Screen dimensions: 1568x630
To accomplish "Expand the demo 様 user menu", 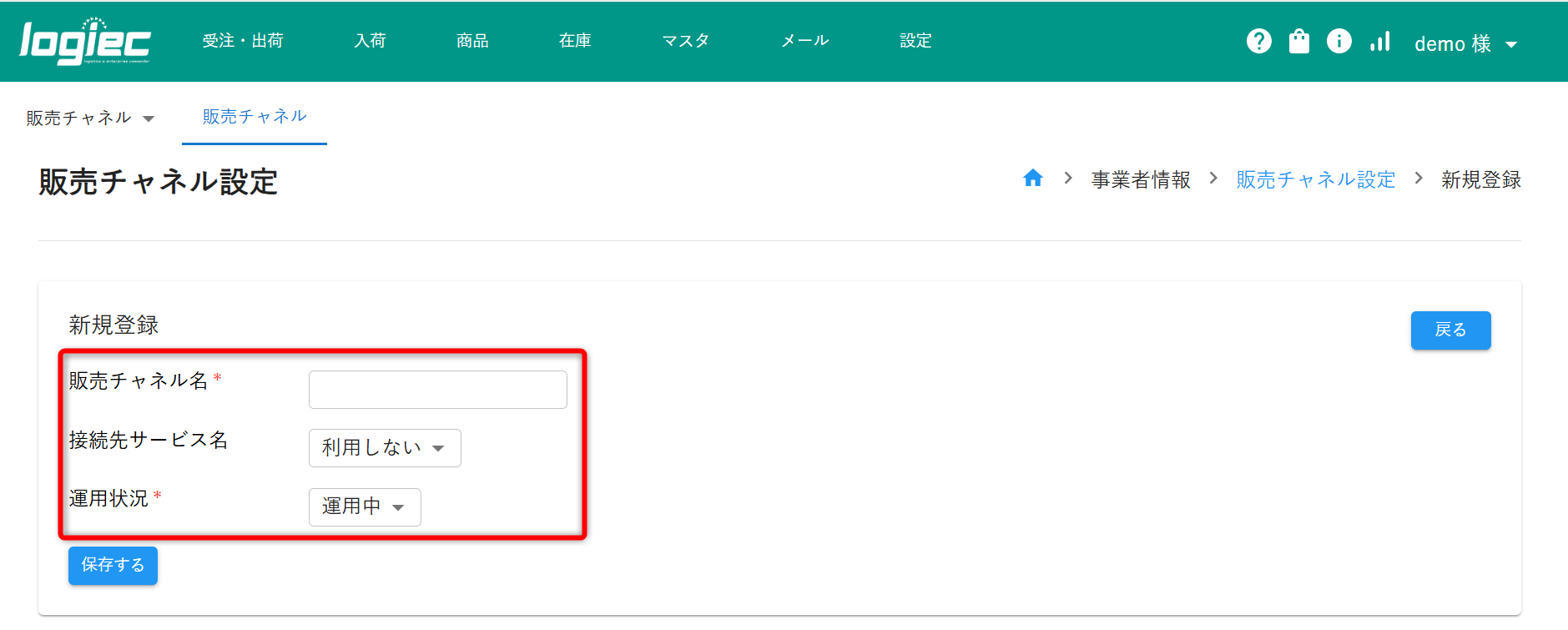I will click(x=1465, y=43).
